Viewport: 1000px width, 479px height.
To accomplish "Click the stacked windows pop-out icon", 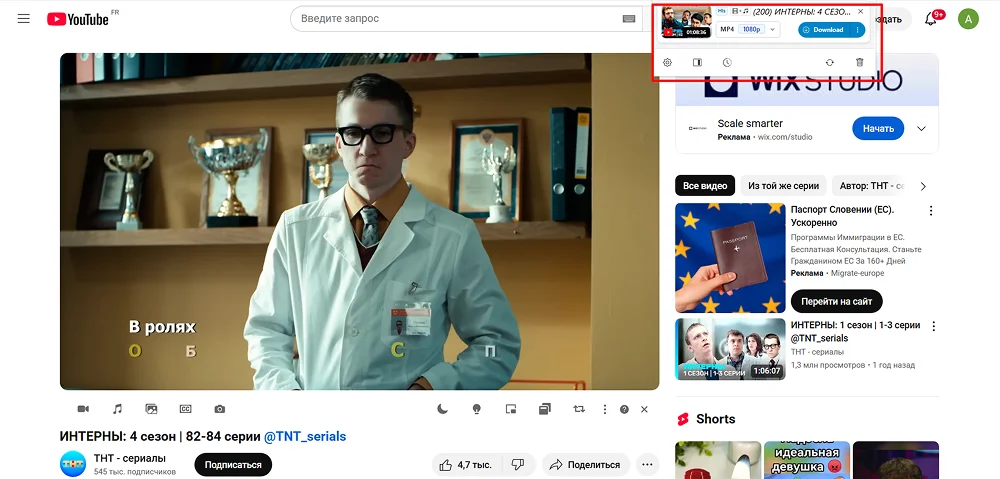I will (x=545, y=409).
